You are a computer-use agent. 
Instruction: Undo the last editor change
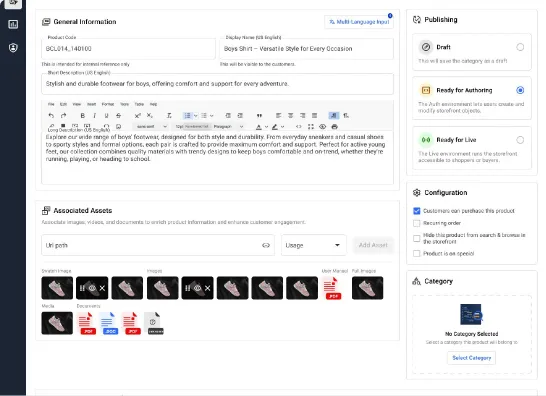coord(51,116)
